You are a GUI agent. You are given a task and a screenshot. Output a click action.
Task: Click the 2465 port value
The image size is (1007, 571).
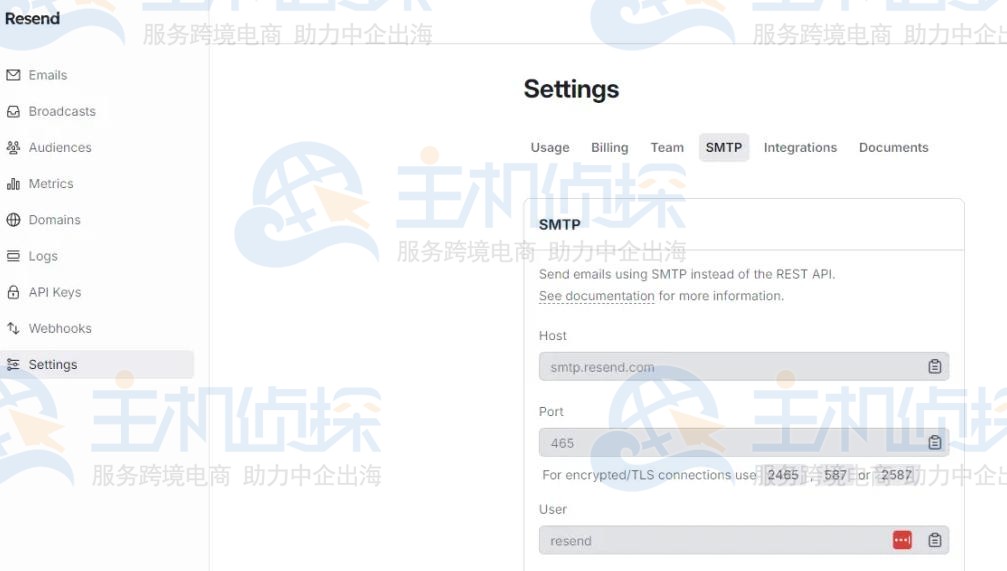pyautogui.click(x=783, y=475)
